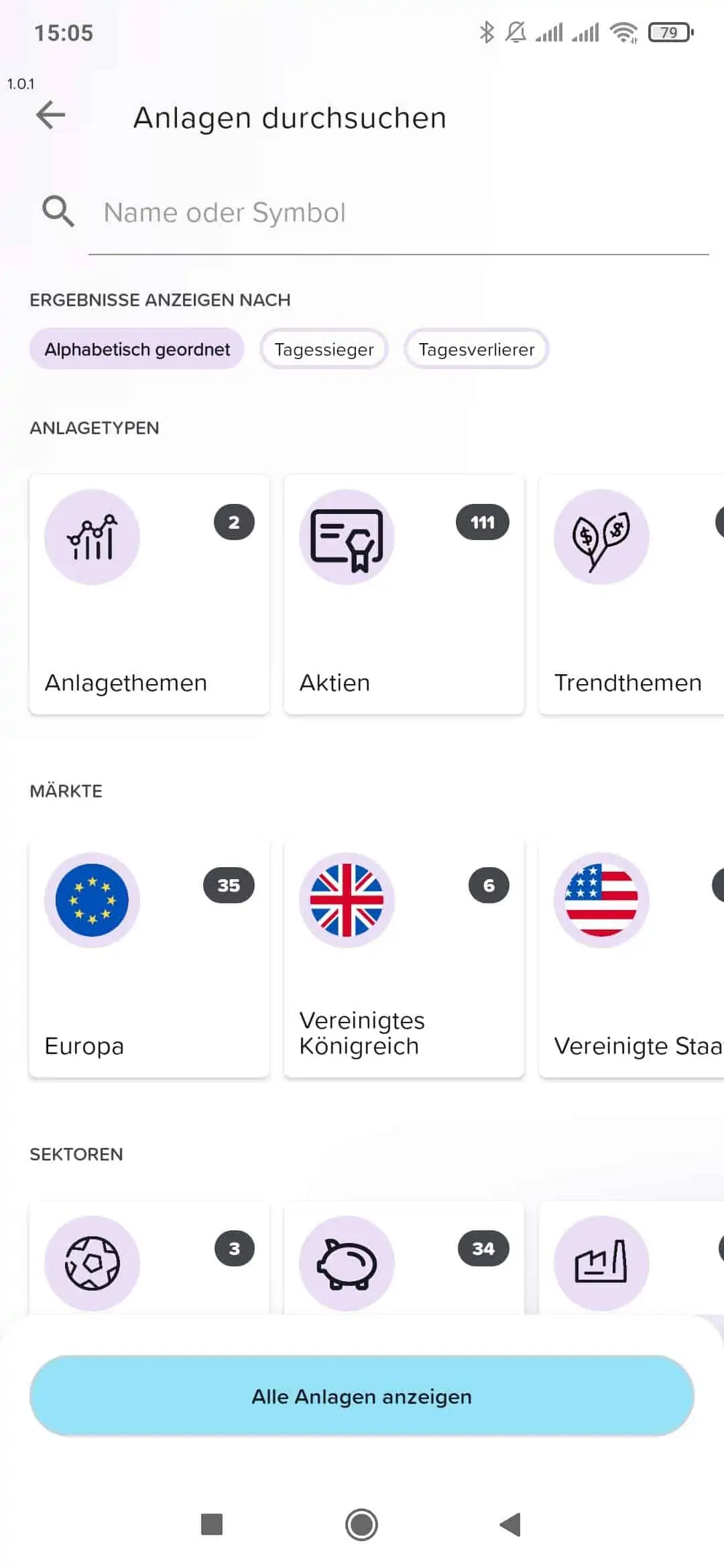Click the Alle Anlagen anzeigen button
This screenshot has width=724, height=1568.
362,1396
